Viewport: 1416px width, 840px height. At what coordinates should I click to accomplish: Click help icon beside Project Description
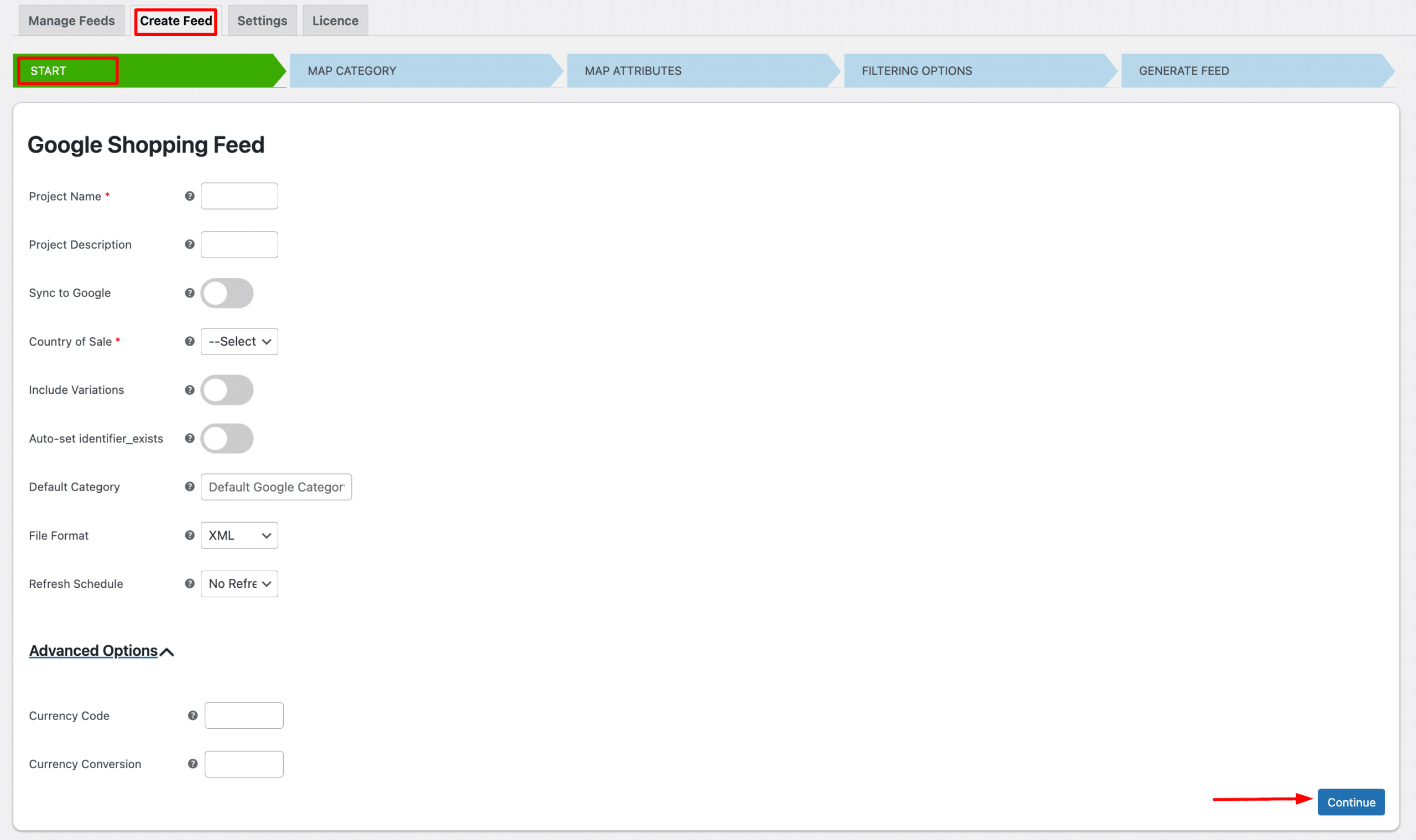pos(190,244)
